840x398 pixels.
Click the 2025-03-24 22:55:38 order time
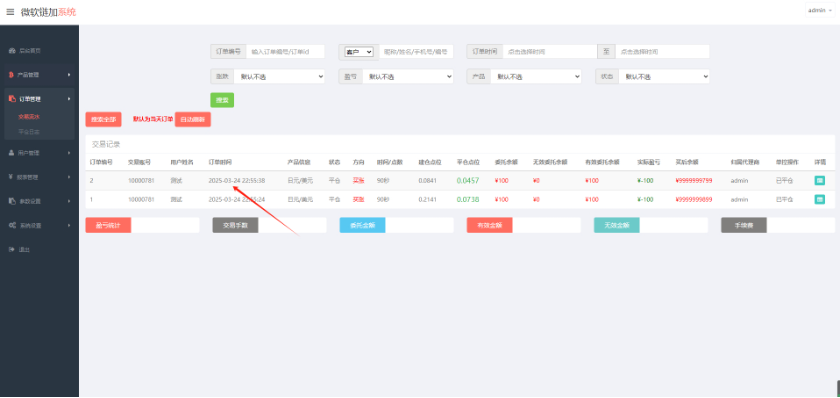pyautogui.click(x=237, y=181)
